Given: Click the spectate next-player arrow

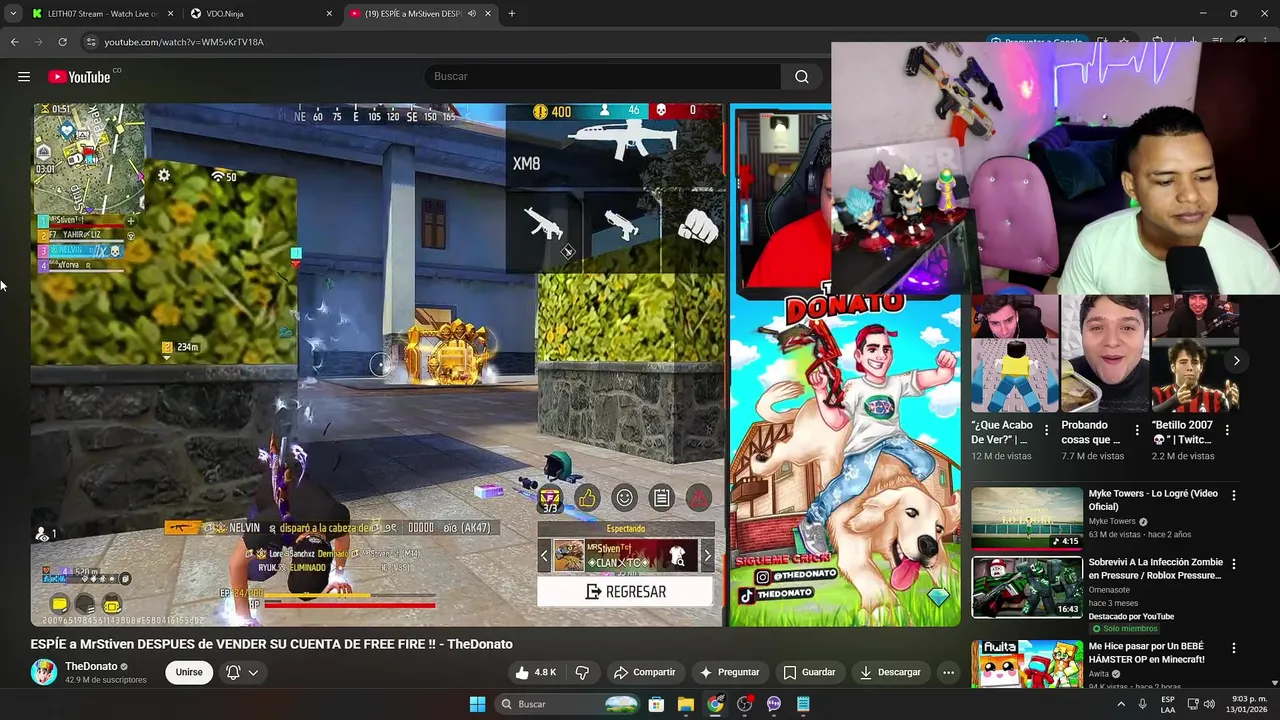Looking at the screenshot, I should coord(707,556).
